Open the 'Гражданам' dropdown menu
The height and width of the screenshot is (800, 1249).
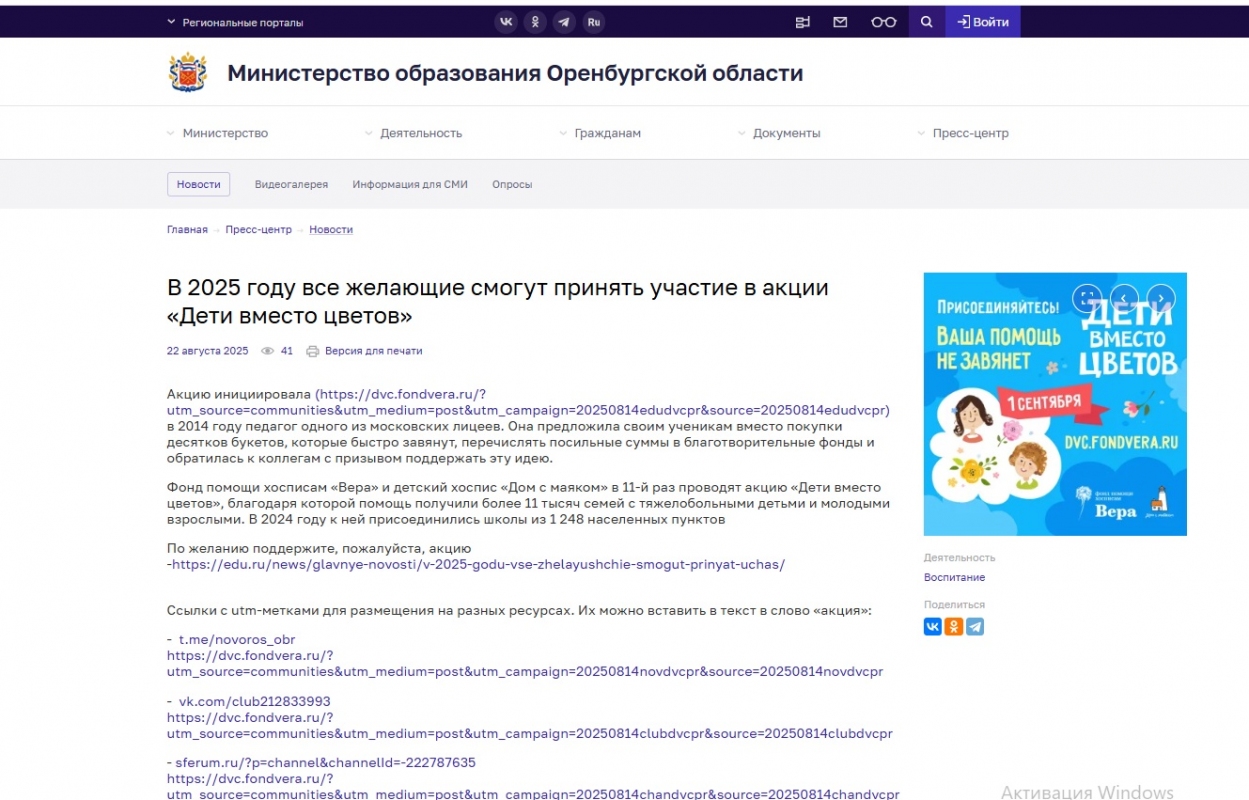(607, 133)
